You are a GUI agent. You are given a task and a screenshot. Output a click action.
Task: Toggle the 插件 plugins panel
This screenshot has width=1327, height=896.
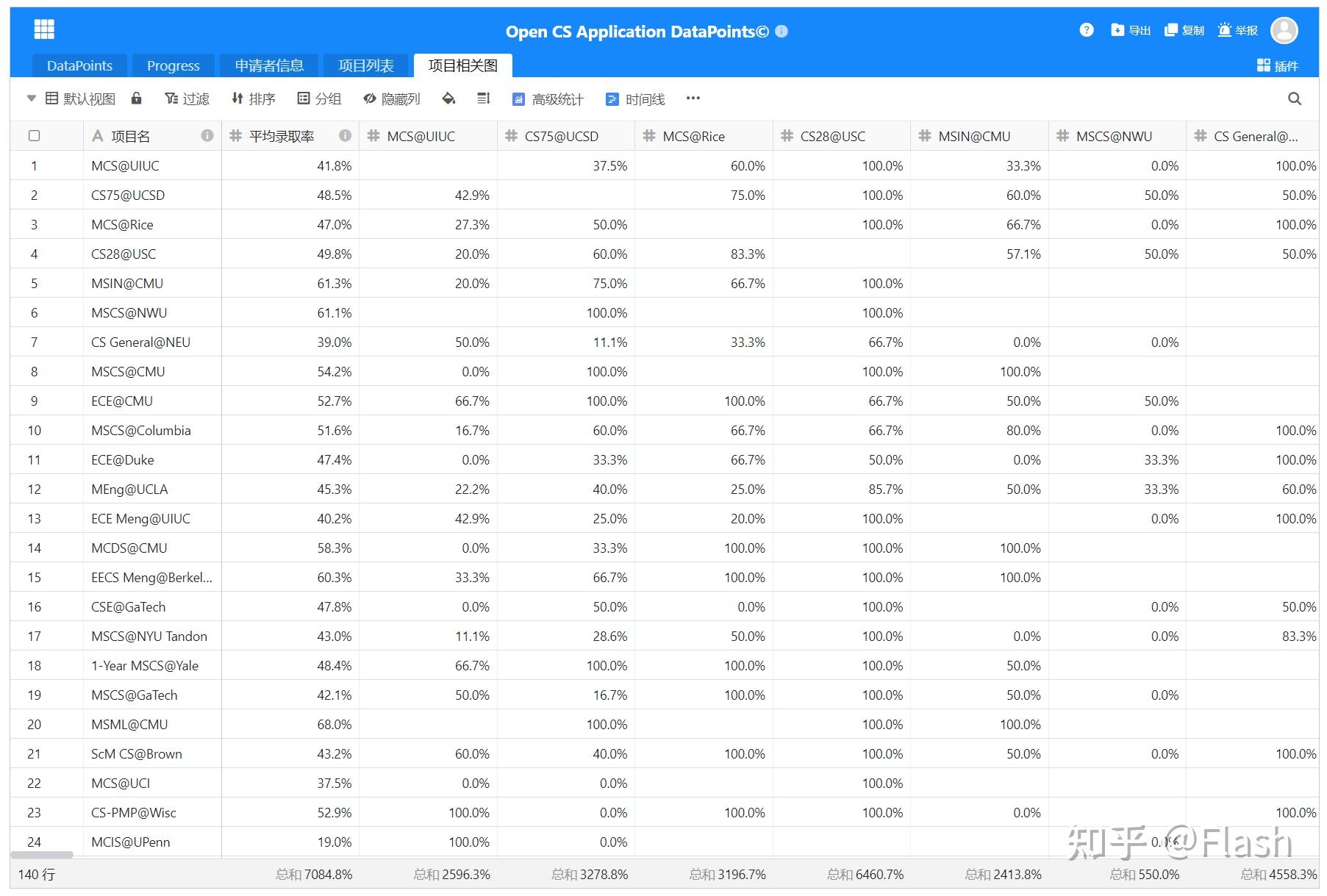coord(1279,65)
